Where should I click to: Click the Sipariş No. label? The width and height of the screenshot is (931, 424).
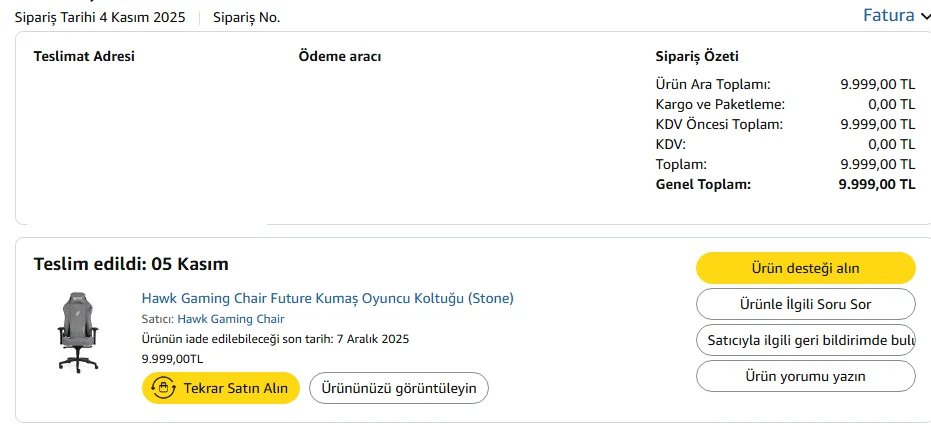tap(246, 18)
